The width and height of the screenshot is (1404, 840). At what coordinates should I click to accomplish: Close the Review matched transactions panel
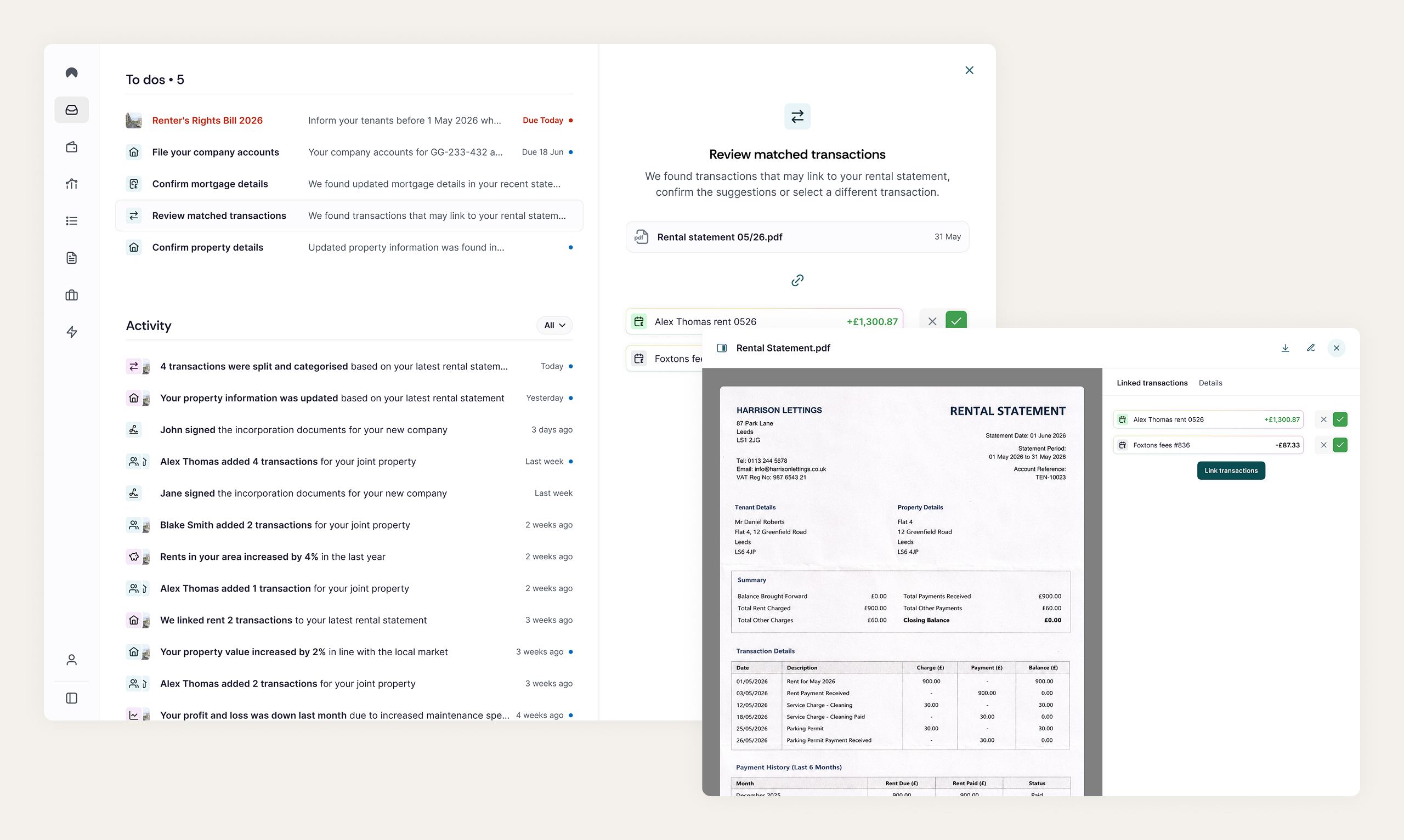point(969,70)
